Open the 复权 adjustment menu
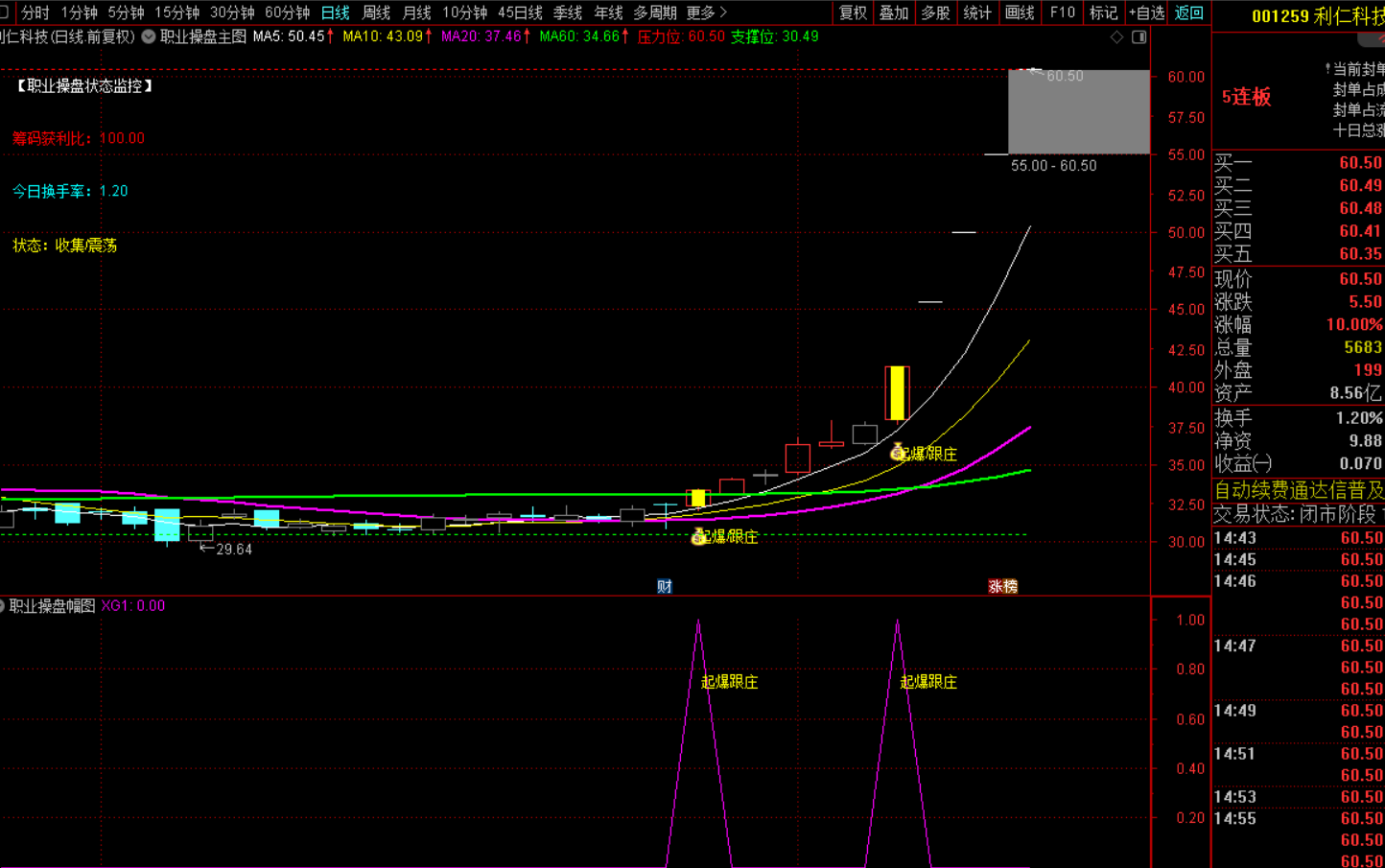 tap(853, 12)
